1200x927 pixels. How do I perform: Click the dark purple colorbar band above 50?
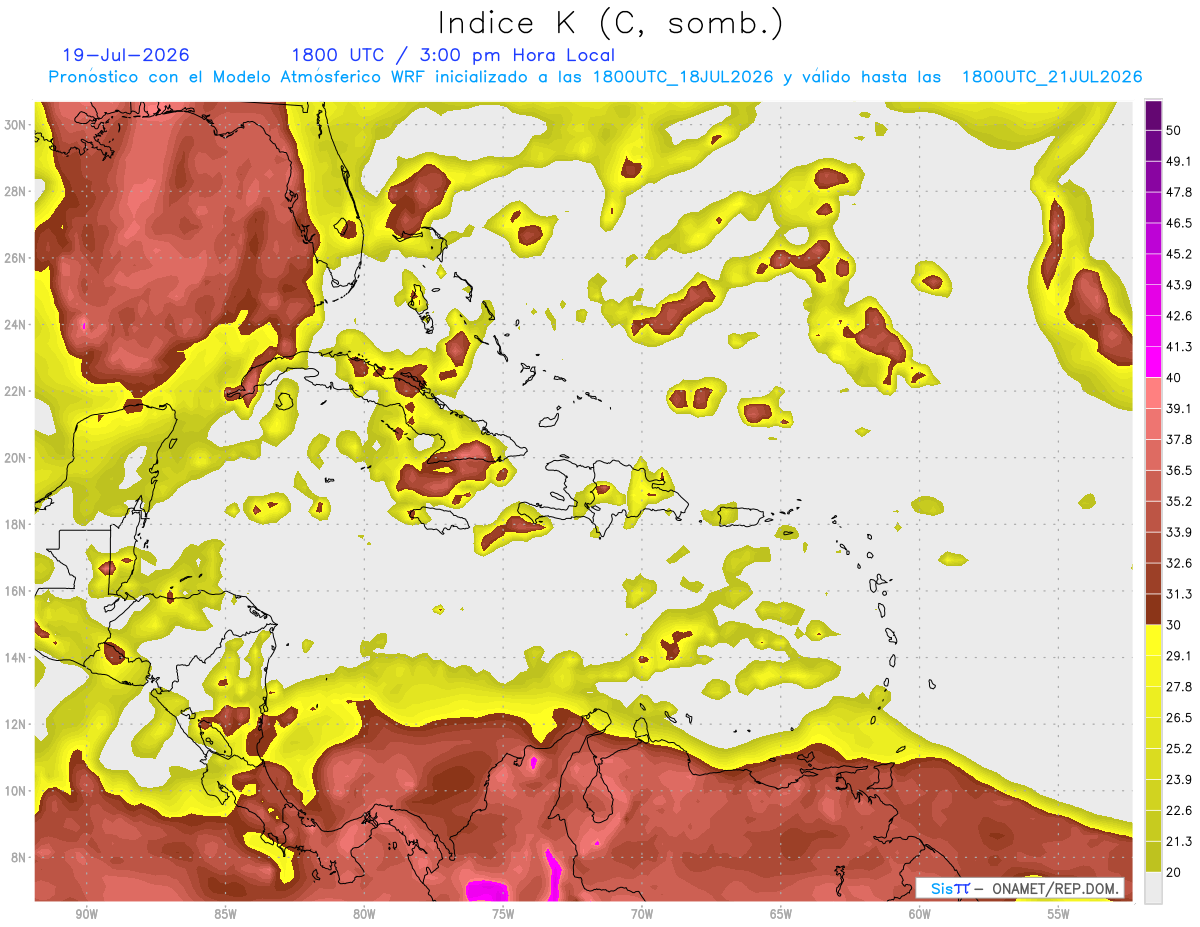point(1153,116)
